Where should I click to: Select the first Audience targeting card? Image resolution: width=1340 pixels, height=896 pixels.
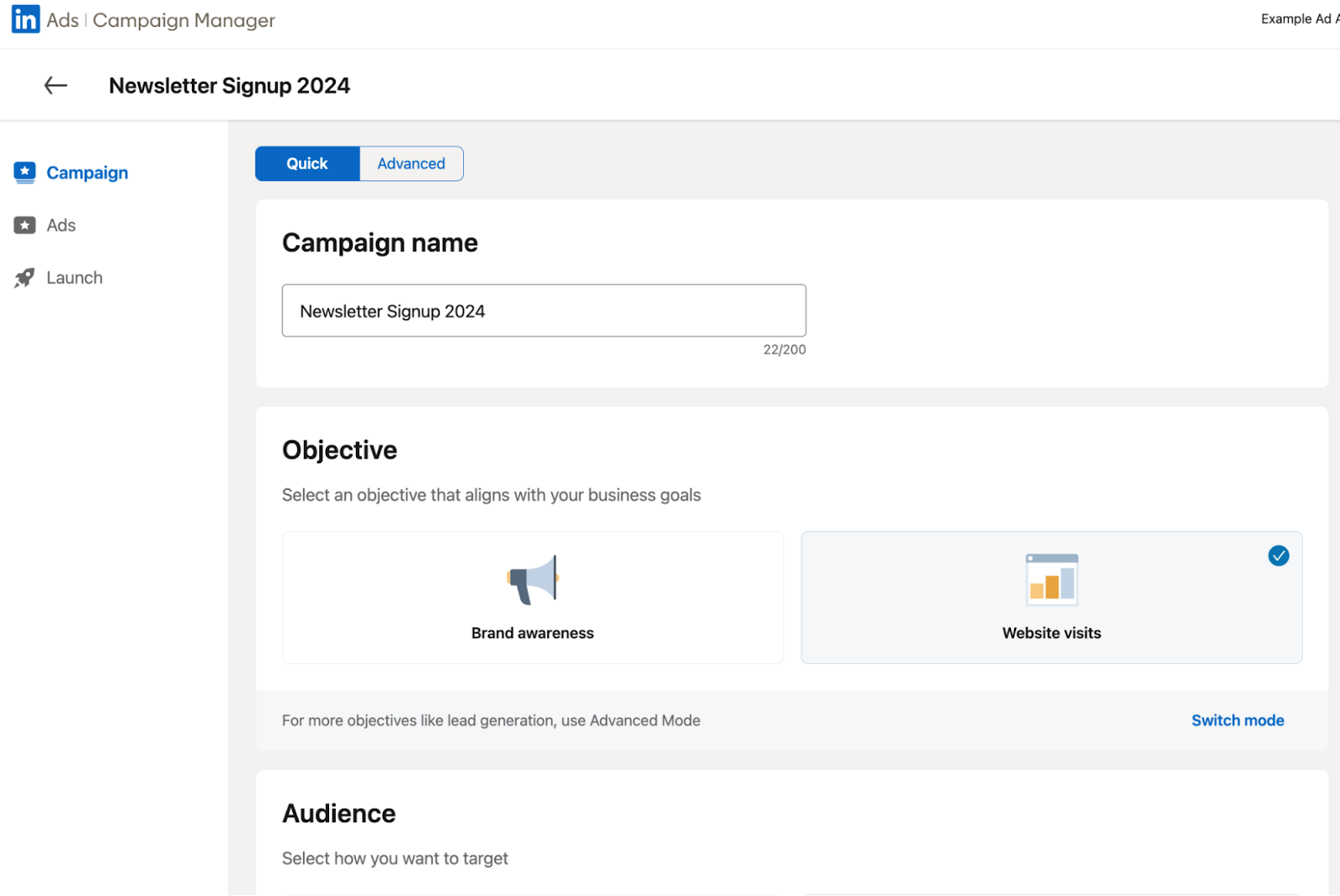click(x=533, y=893)
